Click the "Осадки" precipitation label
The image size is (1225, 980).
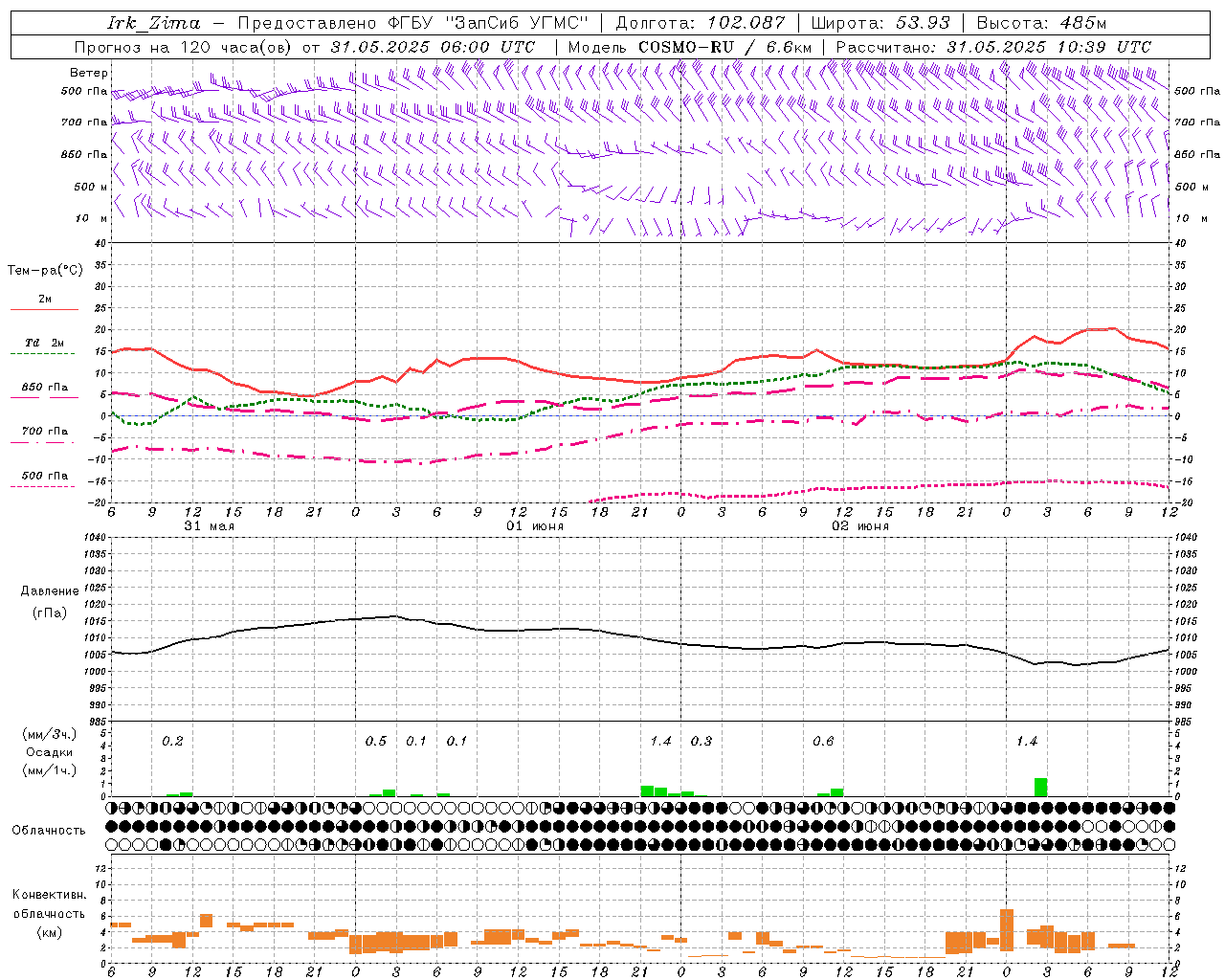tap(50, 752)
